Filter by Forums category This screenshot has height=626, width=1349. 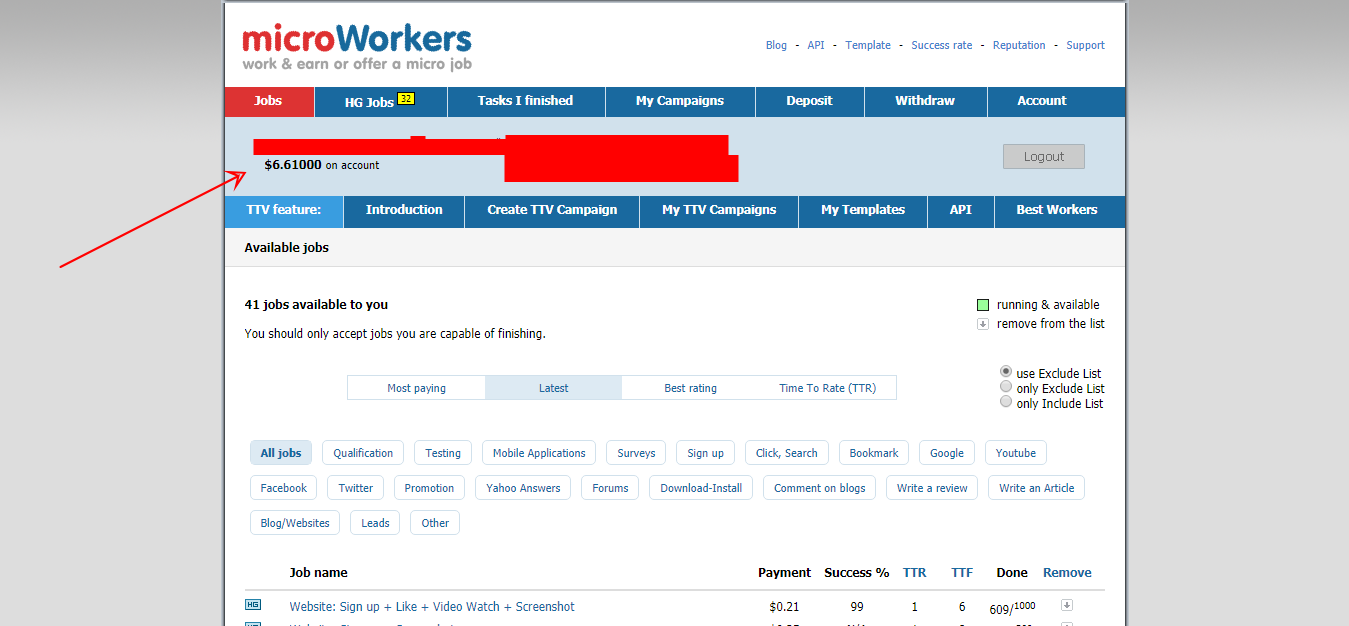(x=610, y=488)
